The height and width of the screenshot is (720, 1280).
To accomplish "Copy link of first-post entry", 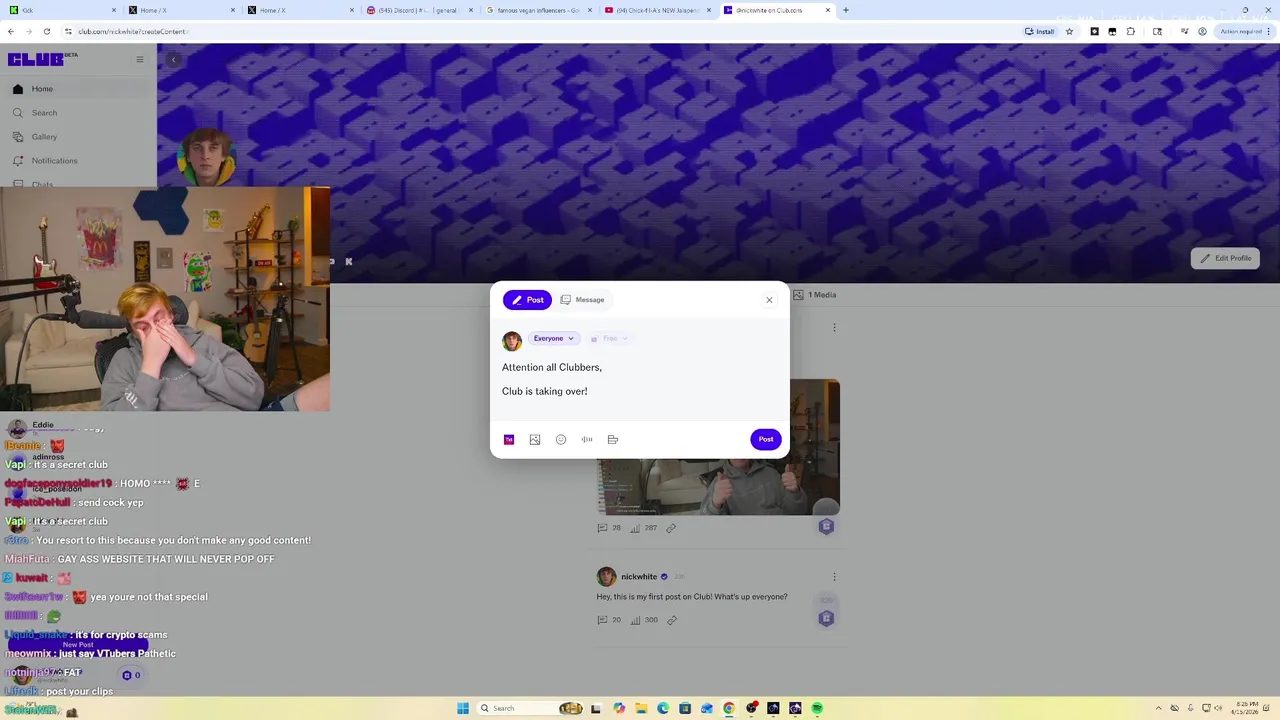I will [671, 620].
